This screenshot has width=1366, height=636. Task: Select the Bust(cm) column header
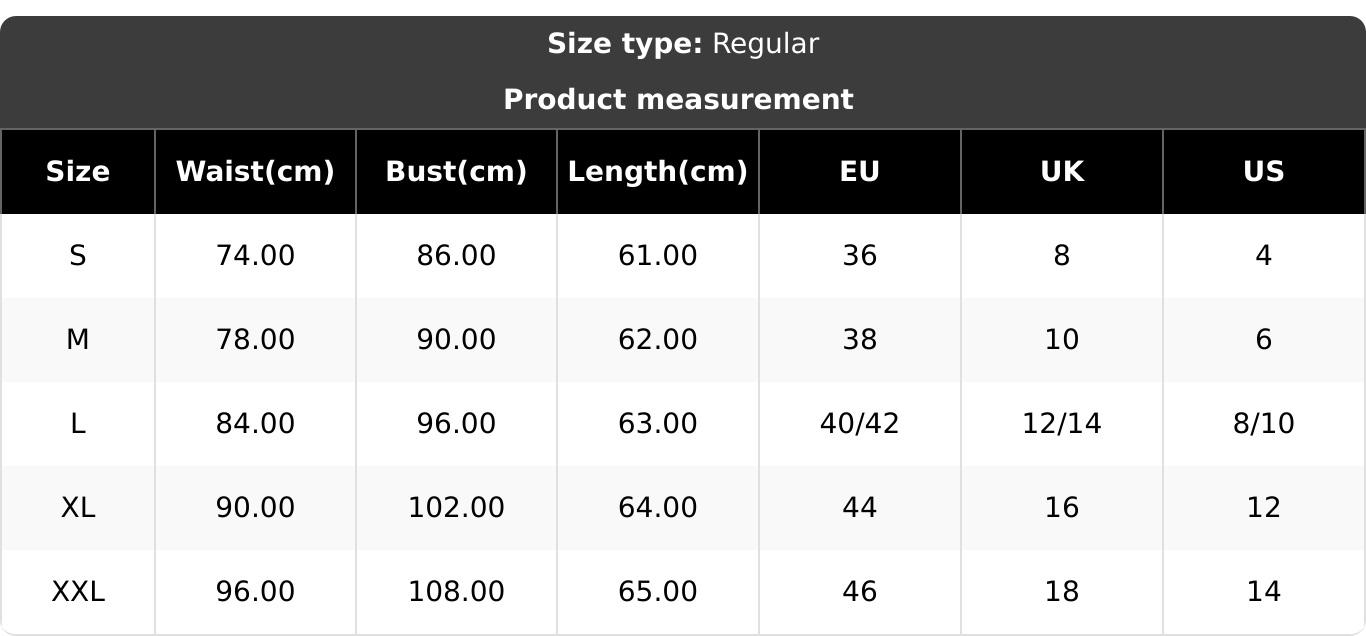click(x=456, y=172)
